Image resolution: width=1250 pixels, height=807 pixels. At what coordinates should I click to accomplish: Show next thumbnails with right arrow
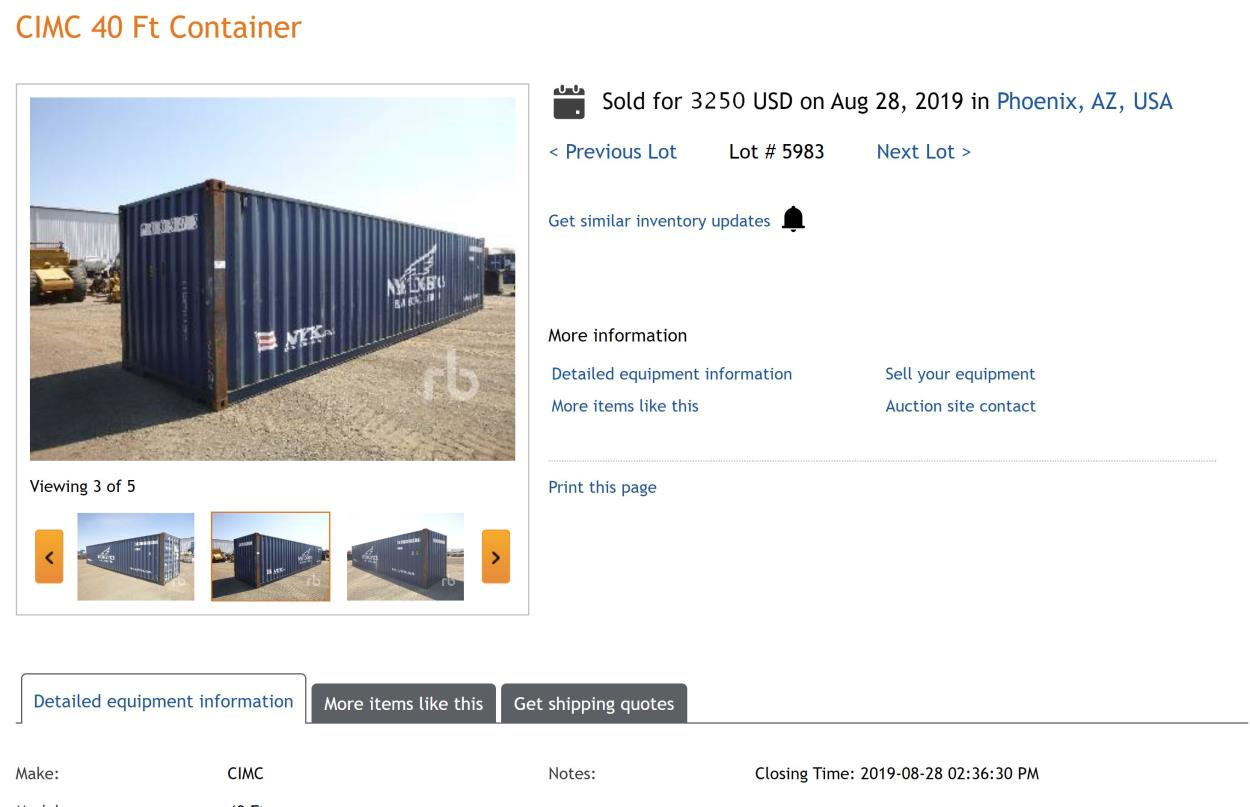496,556
